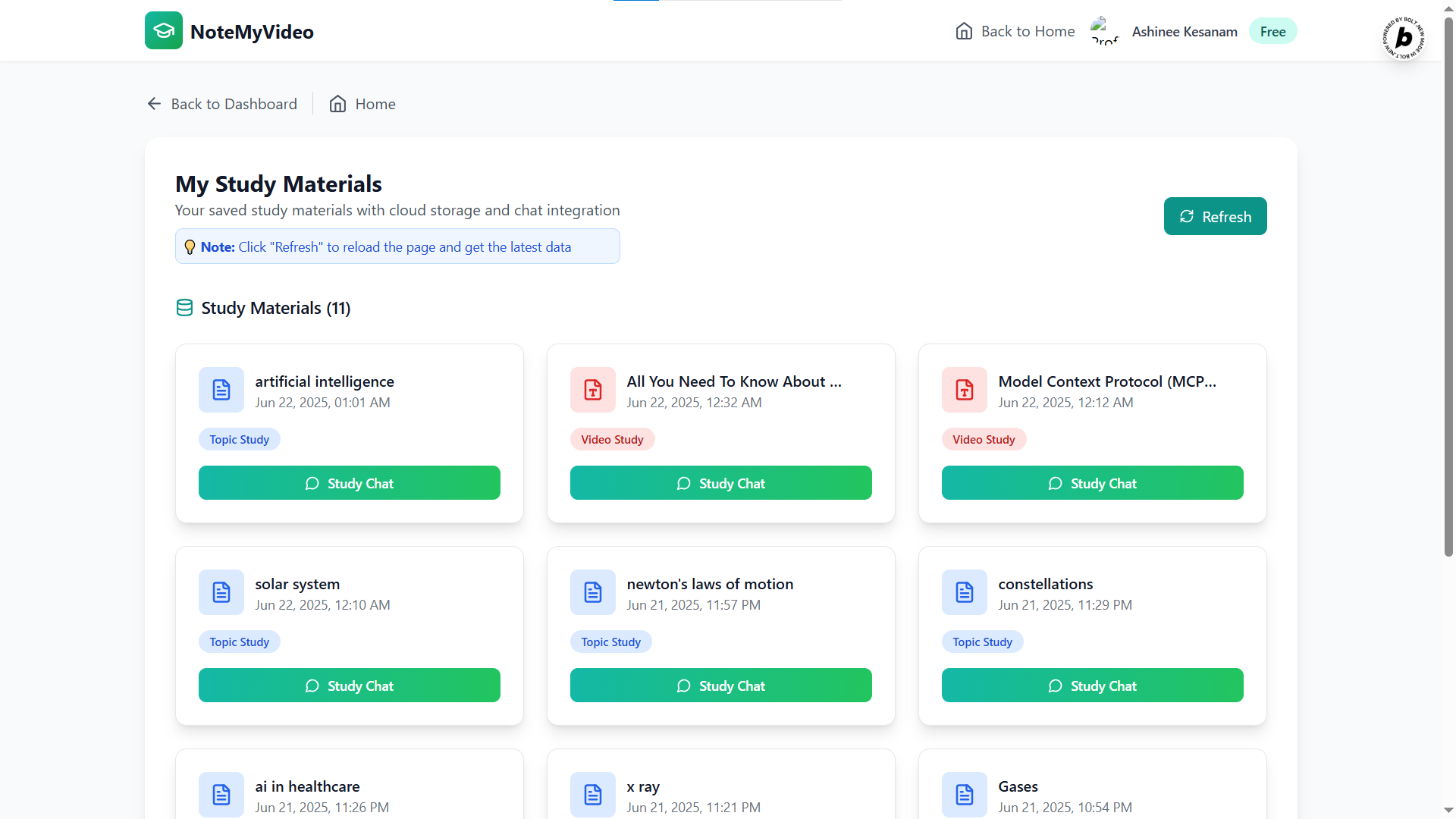Open Study Chat for artificial intelligence
The height and width of the screenshot is (819, 1456).
click(x=349, y=483)
